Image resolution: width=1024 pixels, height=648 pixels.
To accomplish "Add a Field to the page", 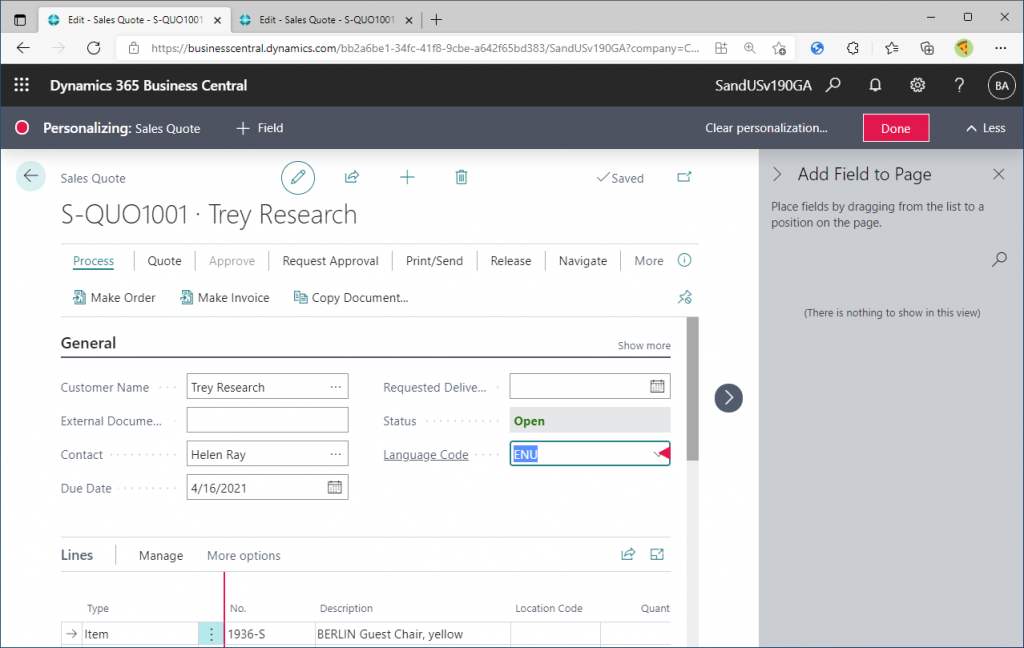I will (260, 128).
